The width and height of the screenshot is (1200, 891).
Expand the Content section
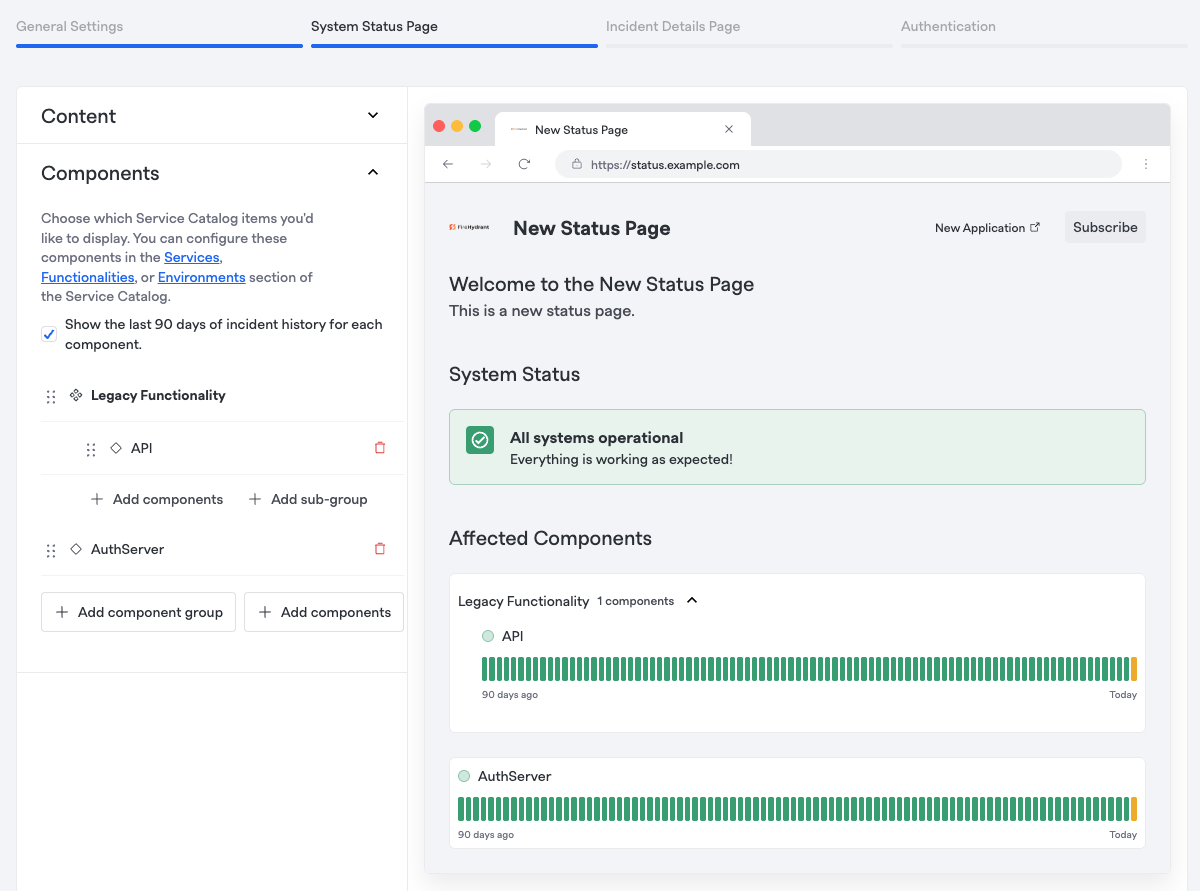373,116
